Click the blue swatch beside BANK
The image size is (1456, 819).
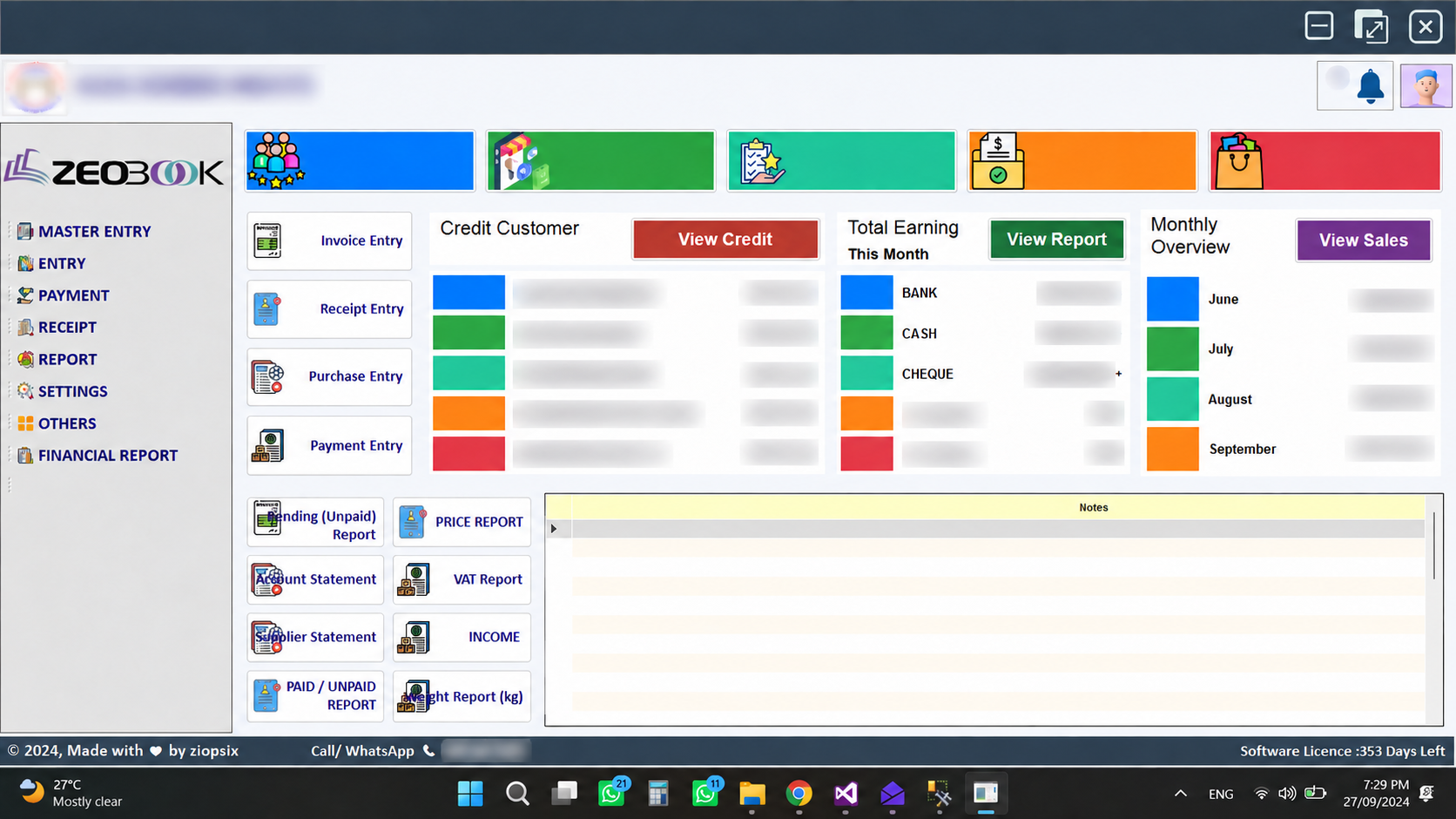point(866,293)
